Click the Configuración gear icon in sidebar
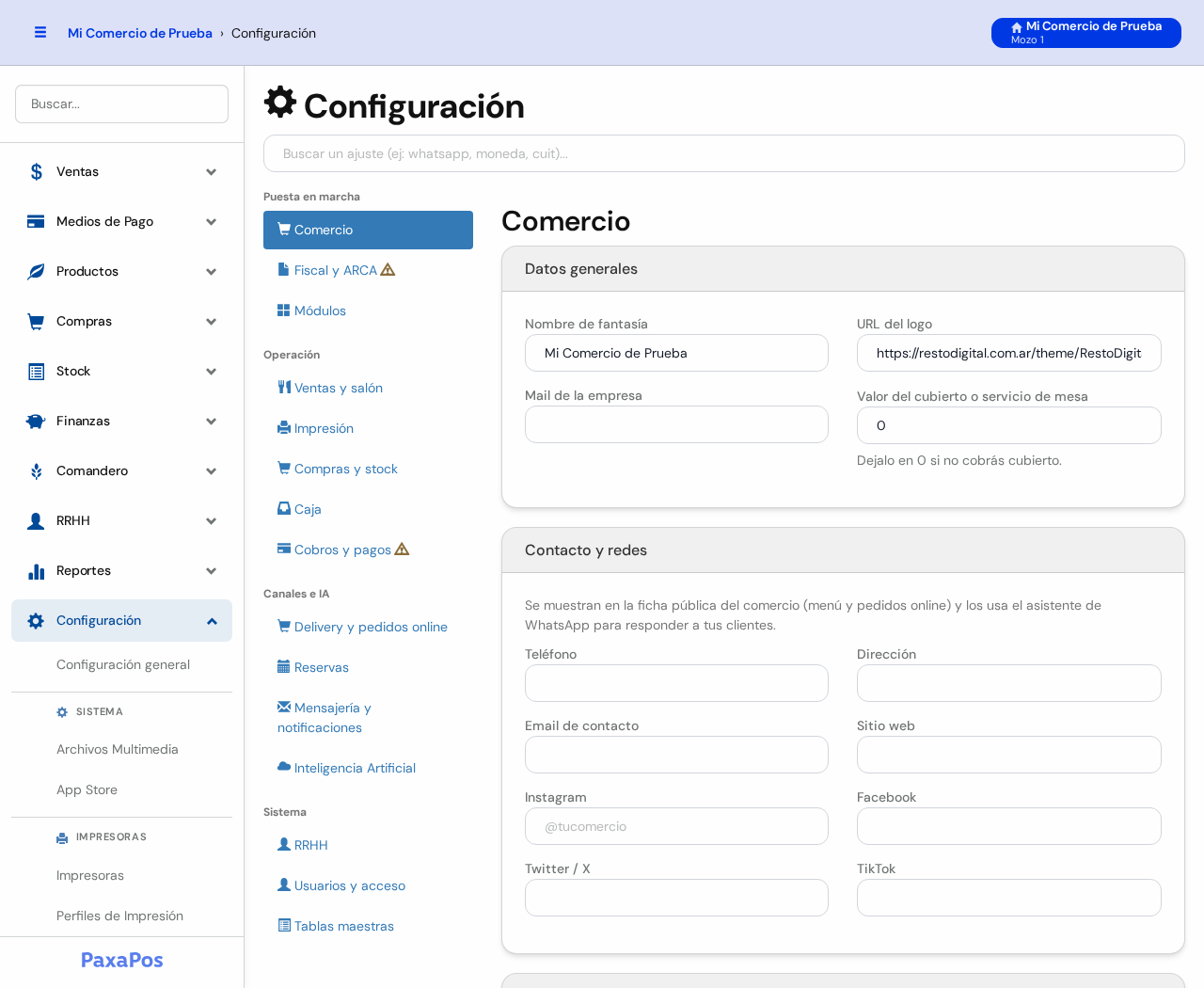Image resolution: width=1204 pixels, height=988 pixels. tap(36, 621)
